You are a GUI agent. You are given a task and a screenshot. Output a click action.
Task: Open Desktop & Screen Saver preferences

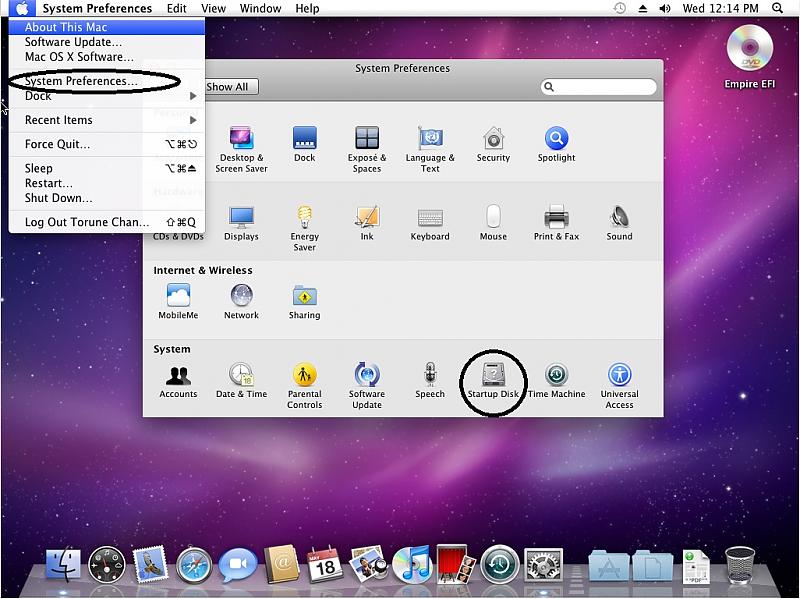[x=241, y=138]
